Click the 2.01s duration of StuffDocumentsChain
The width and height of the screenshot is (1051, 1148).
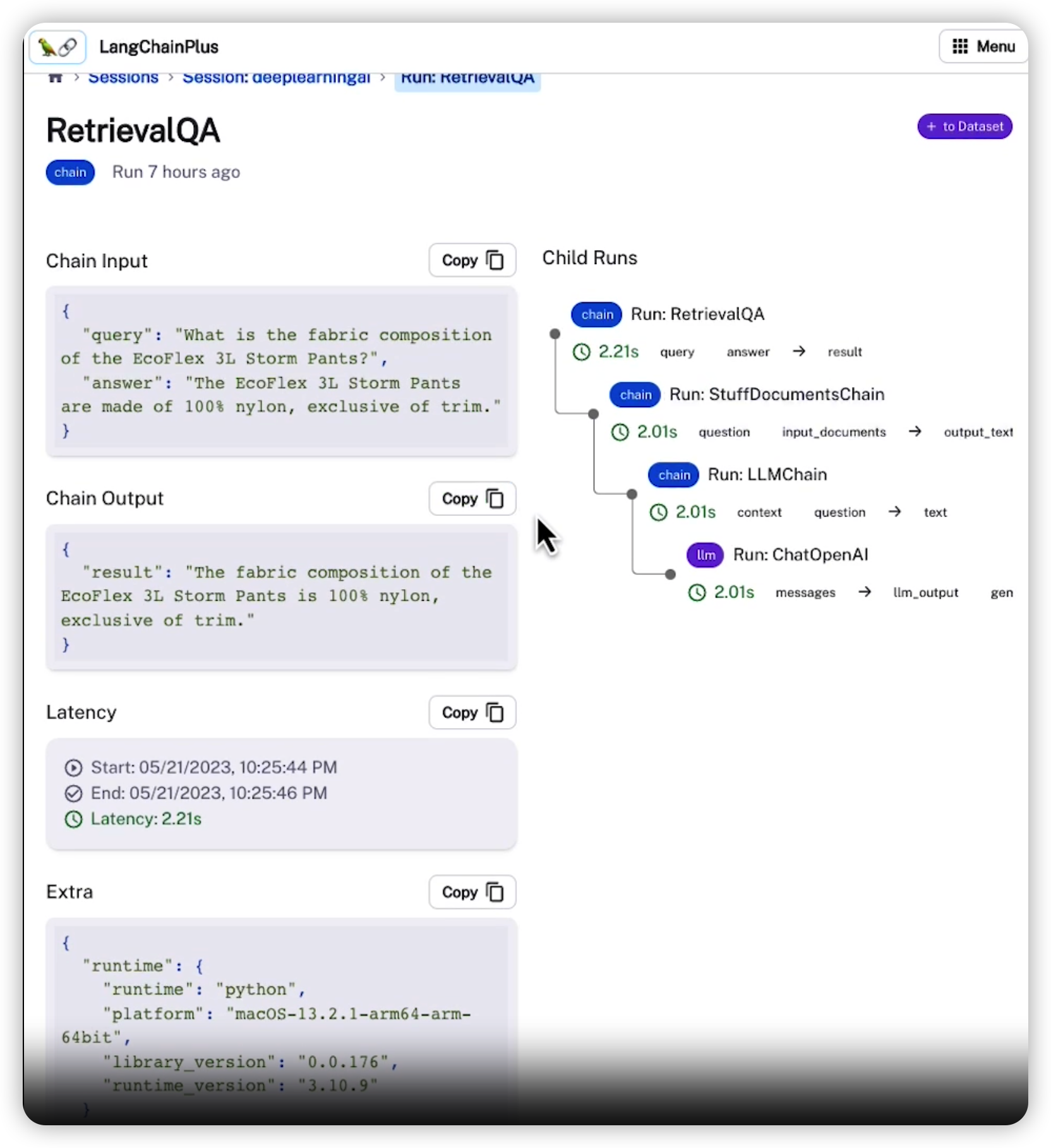click(657, 432)
